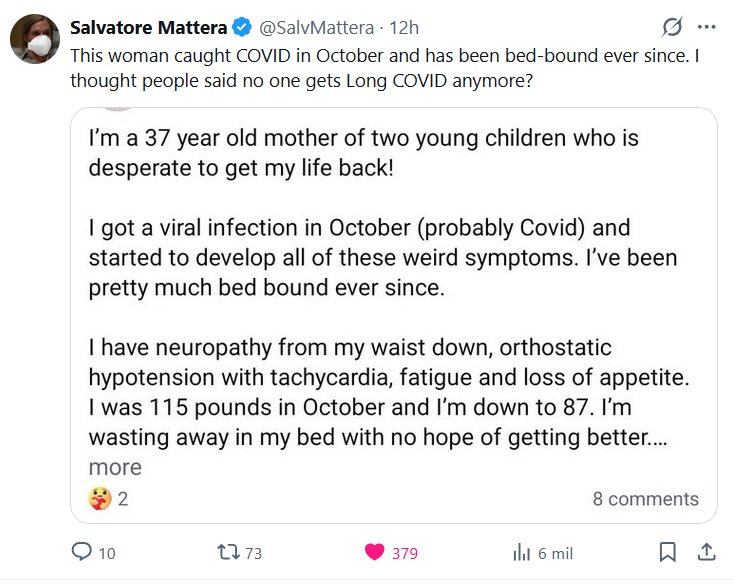Image resolution: width=734 pixels, height=588 pixels.
Task: Repost using the retweet arrows icon
Action: click(228, 552)
